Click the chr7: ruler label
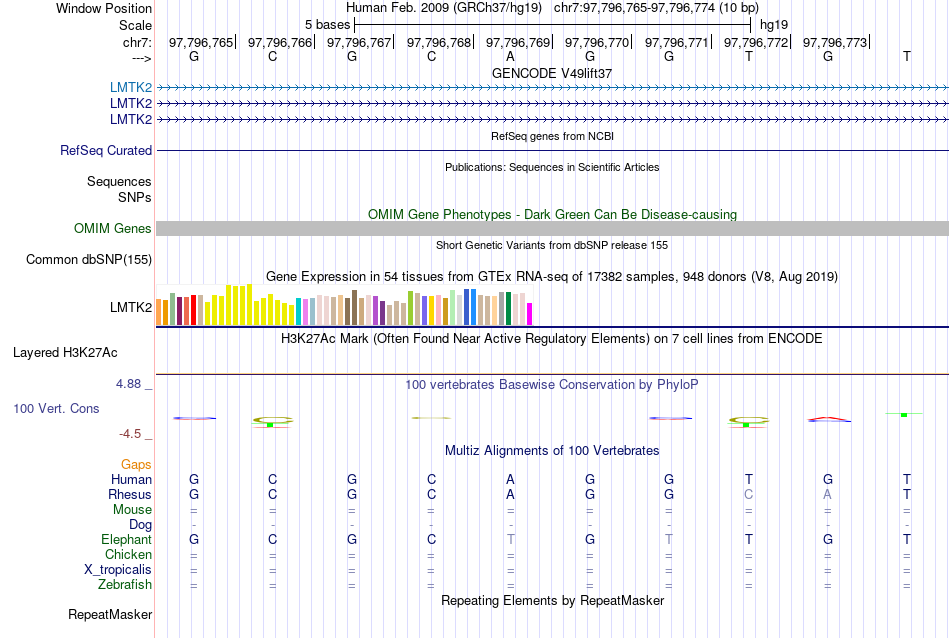The height and width of the screenshot is (638, 950). (137, 42)
